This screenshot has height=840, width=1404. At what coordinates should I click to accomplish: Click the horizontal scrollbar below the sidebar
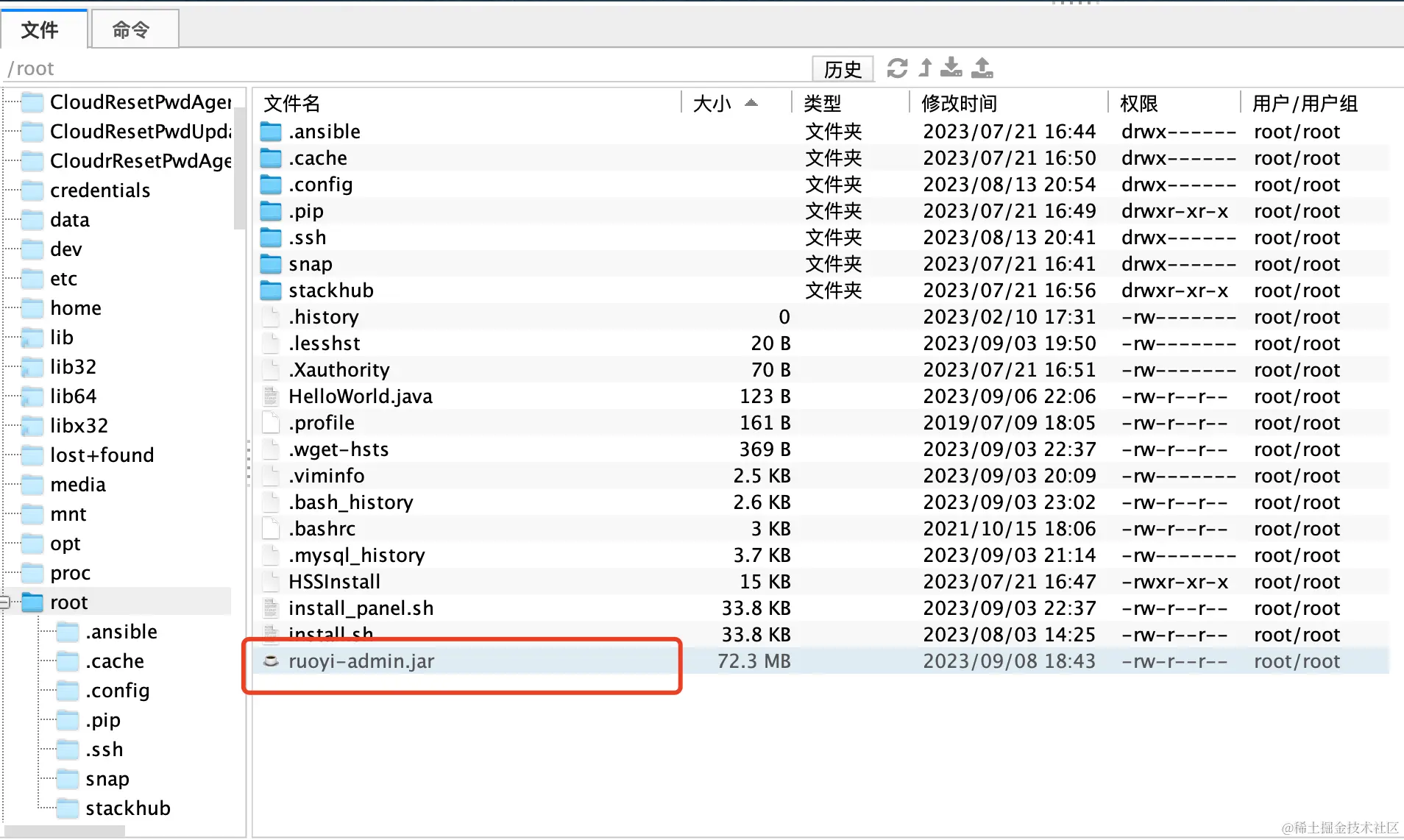[65, 831]
